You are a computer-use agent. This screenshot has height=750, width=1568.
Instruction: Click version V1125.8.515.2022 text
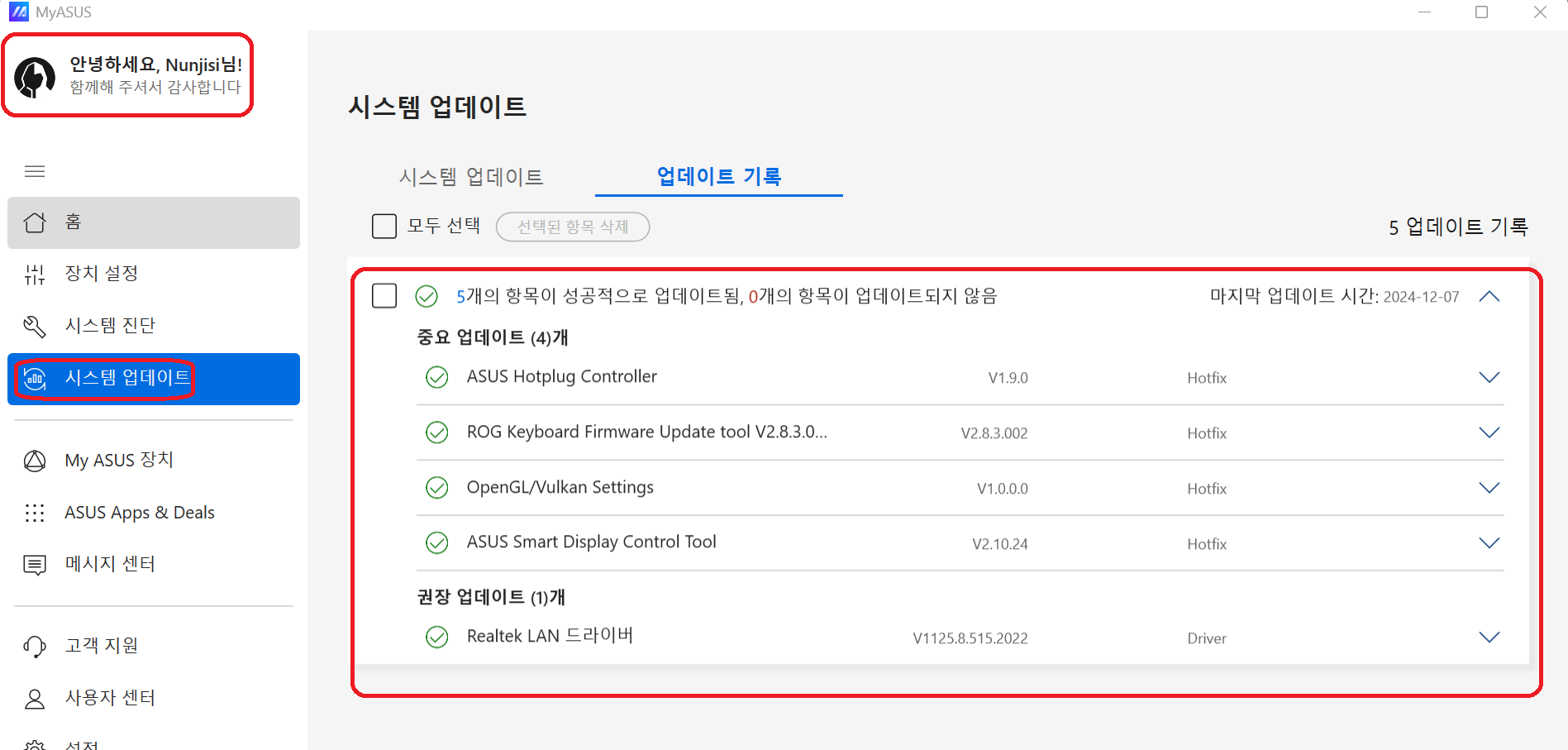tap(970, 638)
